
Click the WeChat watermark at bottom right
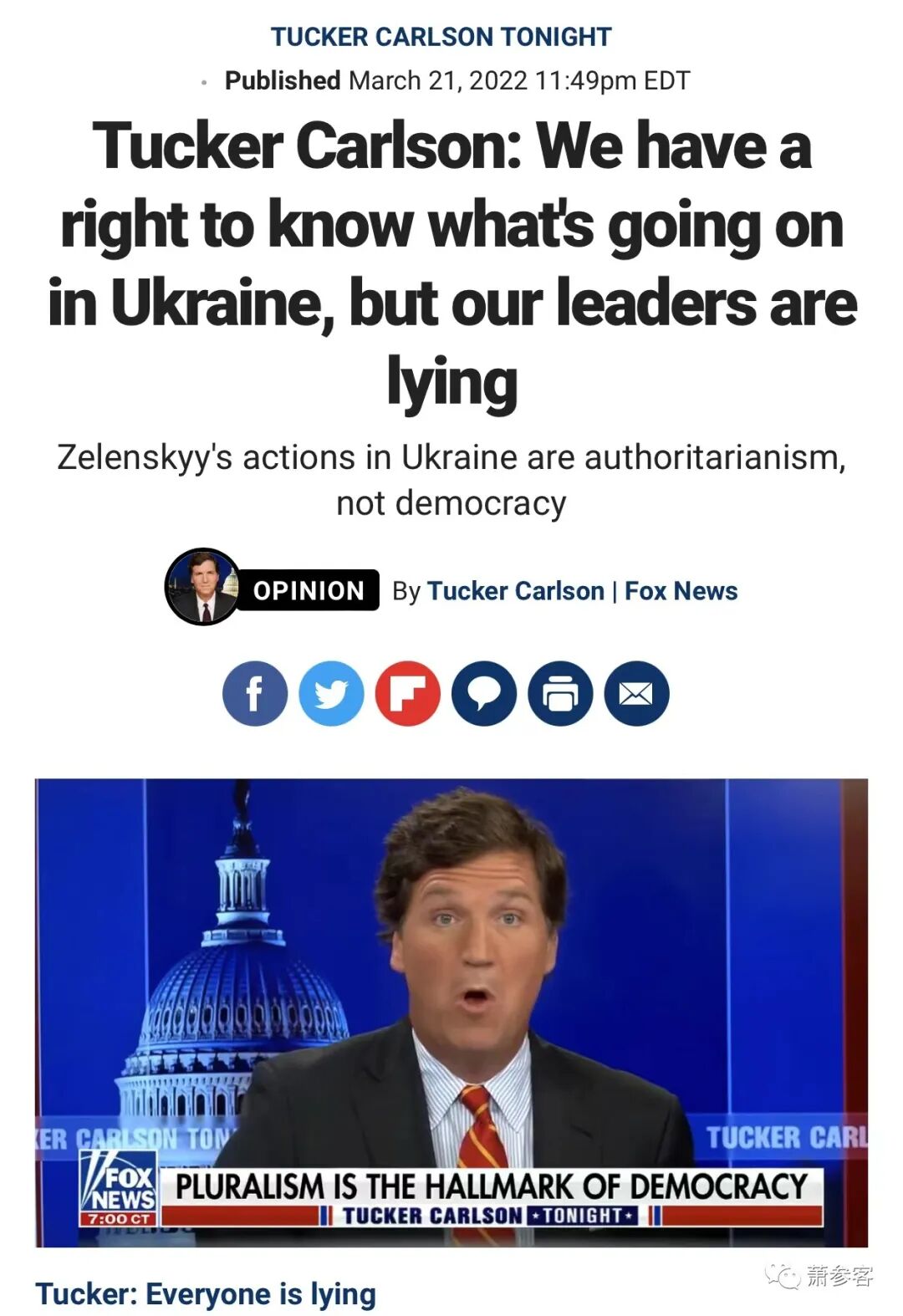(819, 1276)
